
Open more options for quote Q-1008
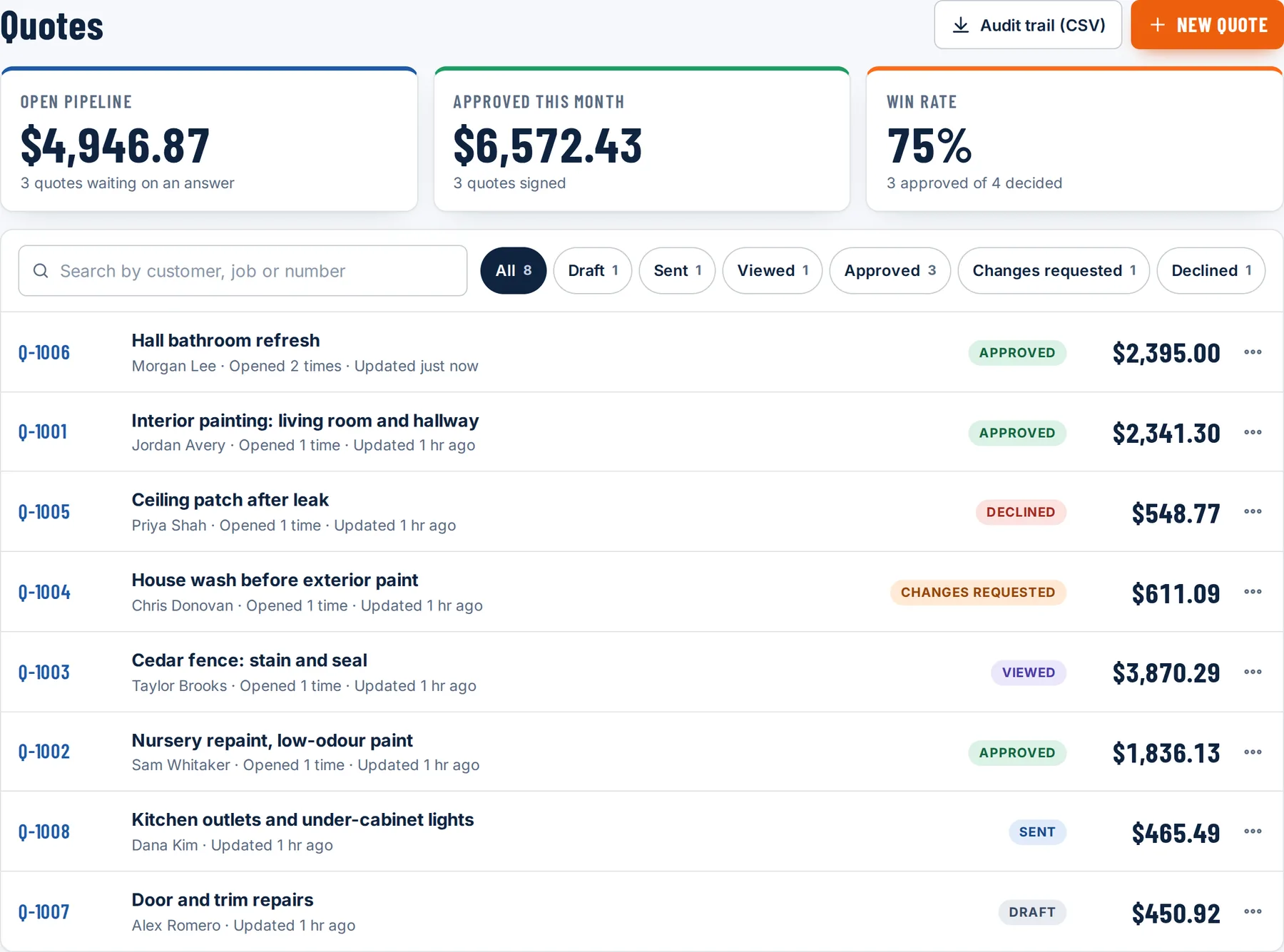[x=1253, y=832]
